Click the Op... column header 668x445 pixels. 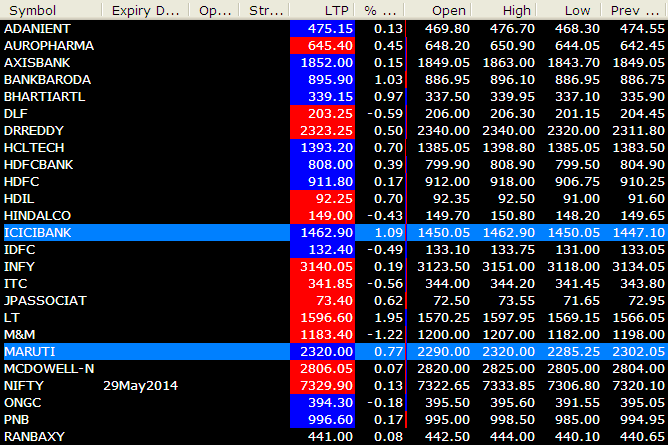pyautogui.click(x=215, y=10)
